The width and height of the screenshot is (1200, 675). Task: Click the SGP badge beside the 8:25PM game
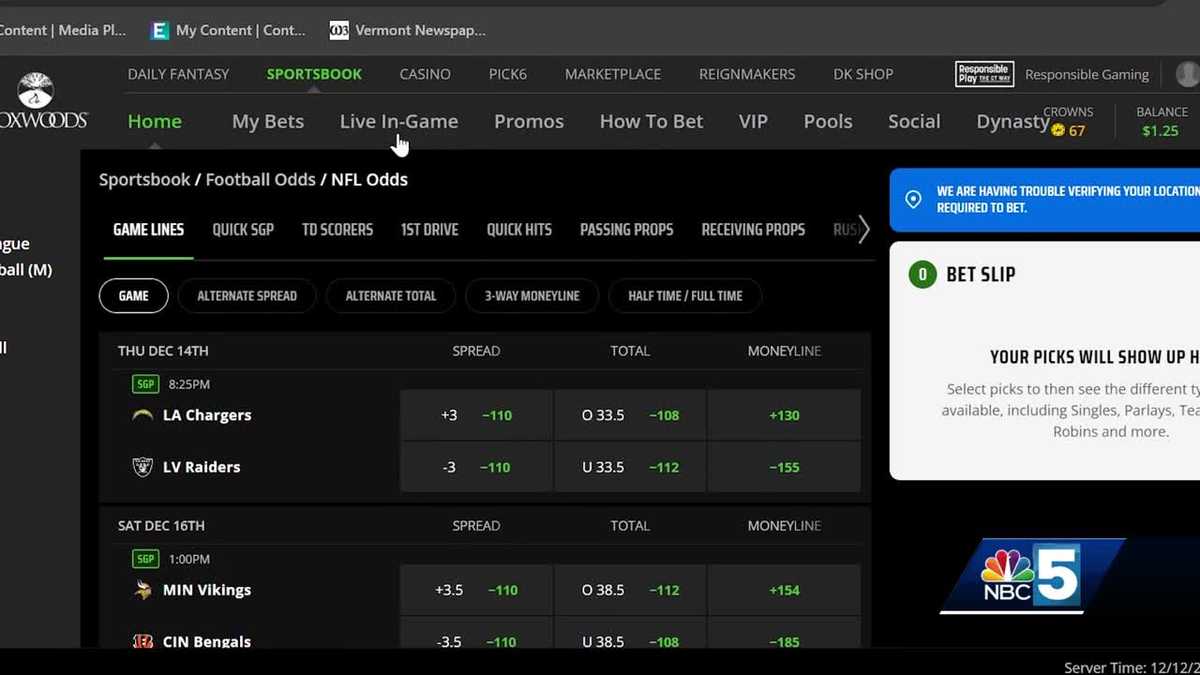[x=145, y=383]
